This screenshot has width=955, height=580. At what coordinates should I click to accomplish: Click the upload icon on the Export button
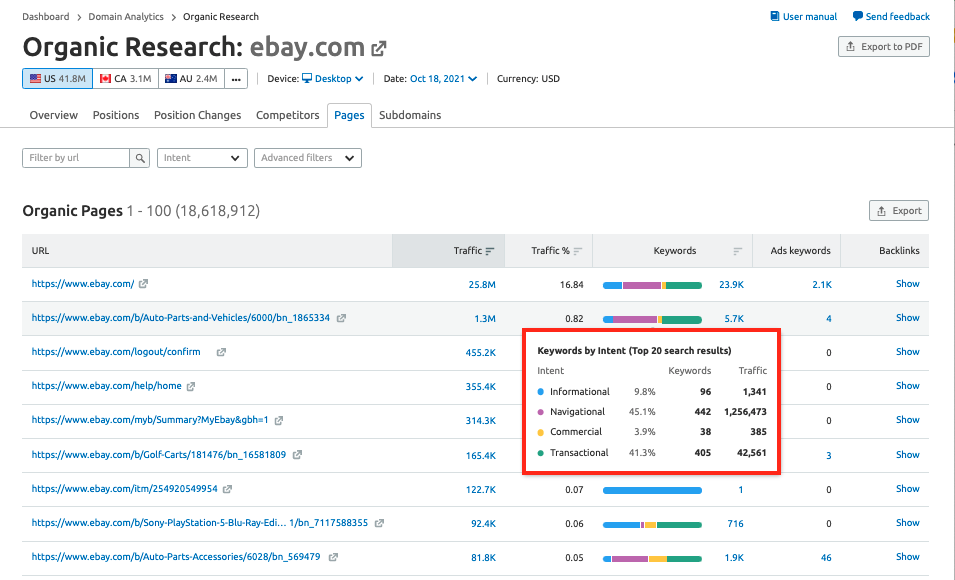pos(881,211)
